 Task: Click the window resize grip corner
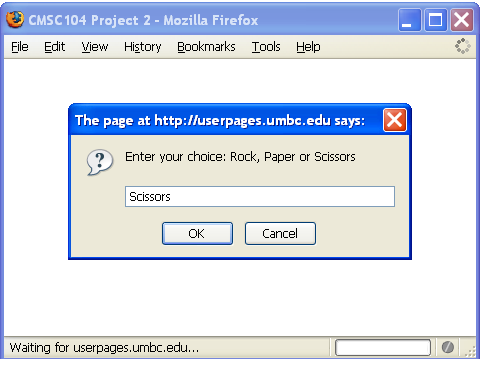tap(470, 351)
